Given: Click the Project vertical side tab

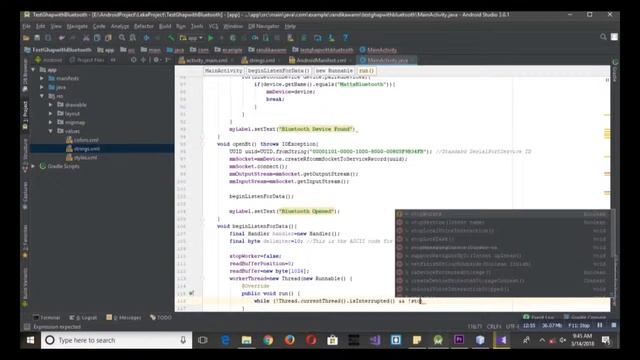Looking at the screenshot, I should pyautogui.click(x=25, y=116).
